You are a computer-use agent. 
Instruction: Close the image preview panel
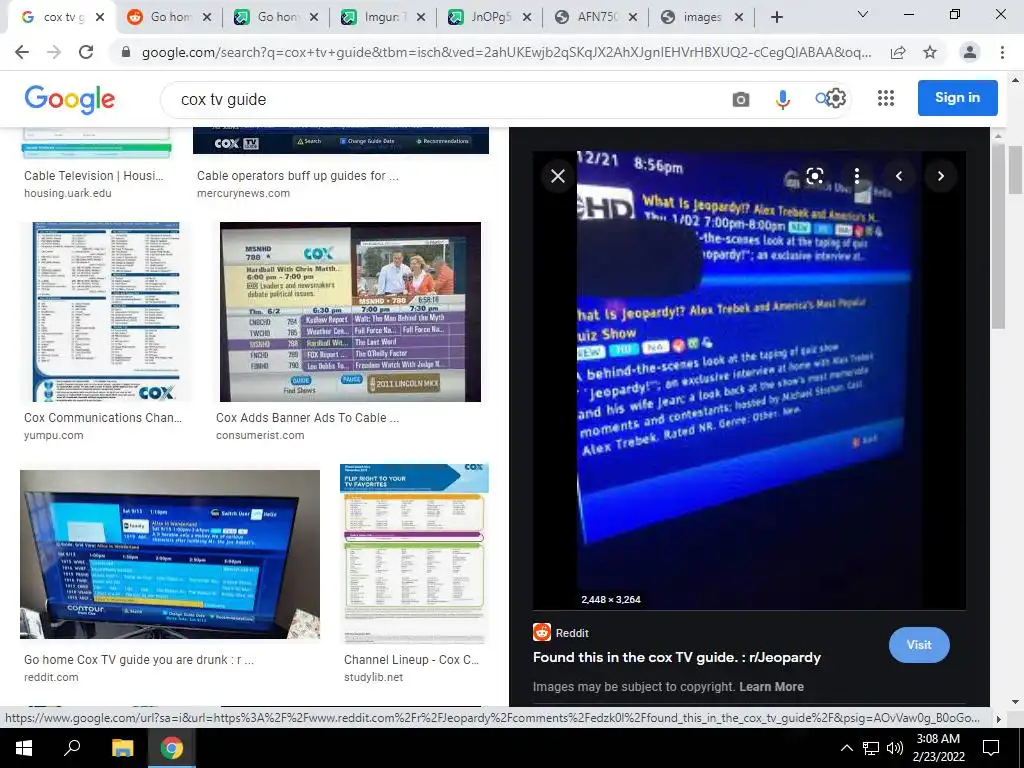click(558, 176)
